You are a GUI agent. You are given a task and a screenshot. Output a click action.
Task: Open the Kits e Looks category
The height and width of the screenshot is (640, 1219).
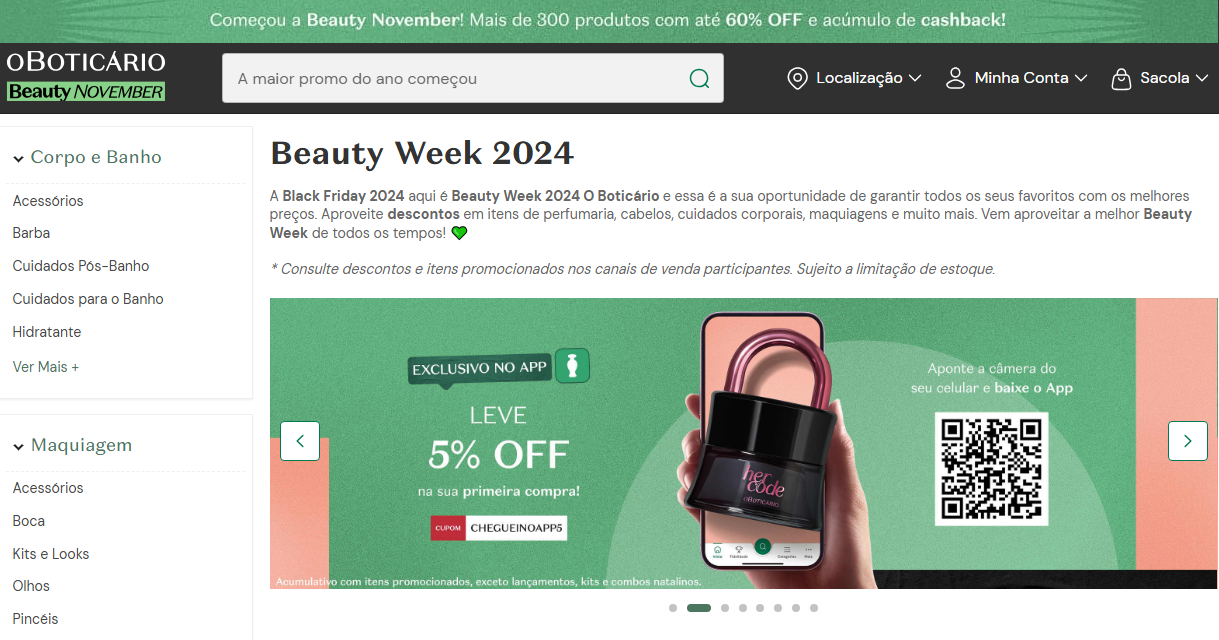[51, 554]
